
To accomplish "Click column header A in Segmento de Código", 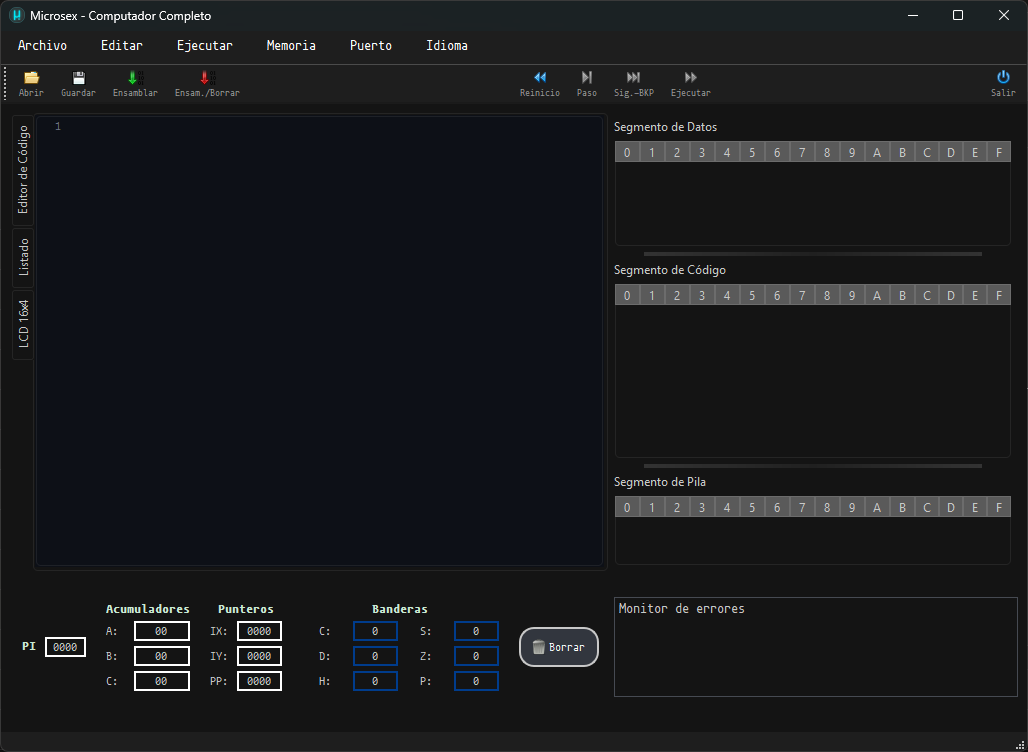I will [877, 296].
